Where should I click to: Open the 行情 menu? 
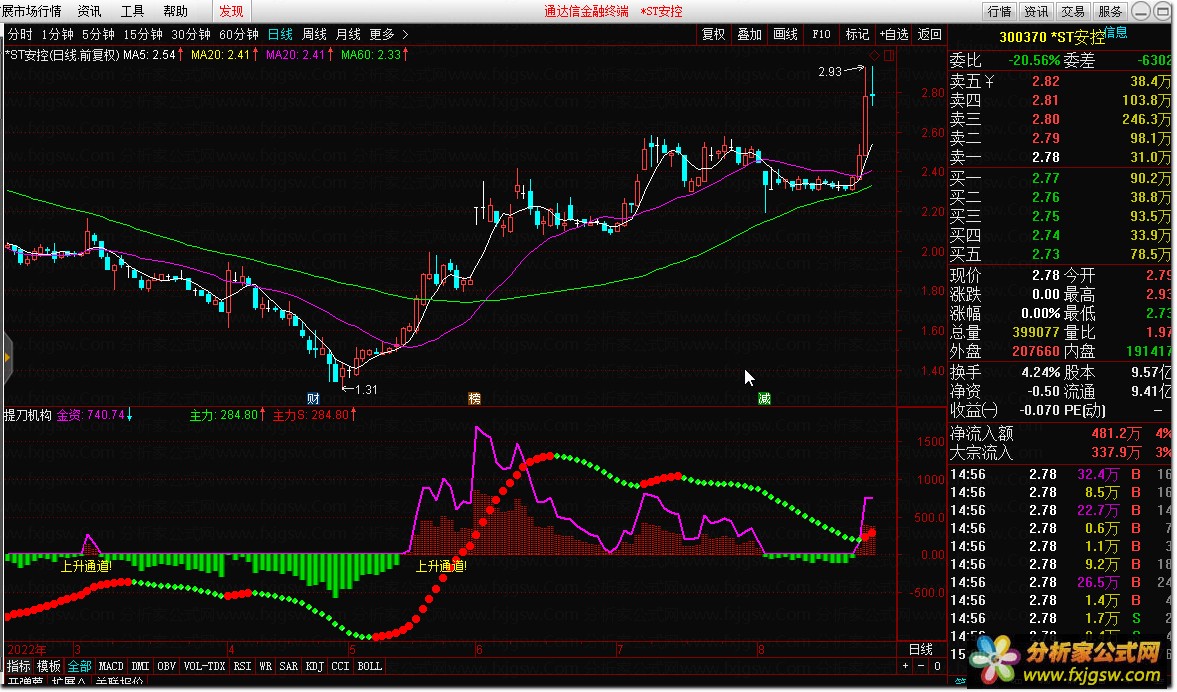tap(32, 11)
